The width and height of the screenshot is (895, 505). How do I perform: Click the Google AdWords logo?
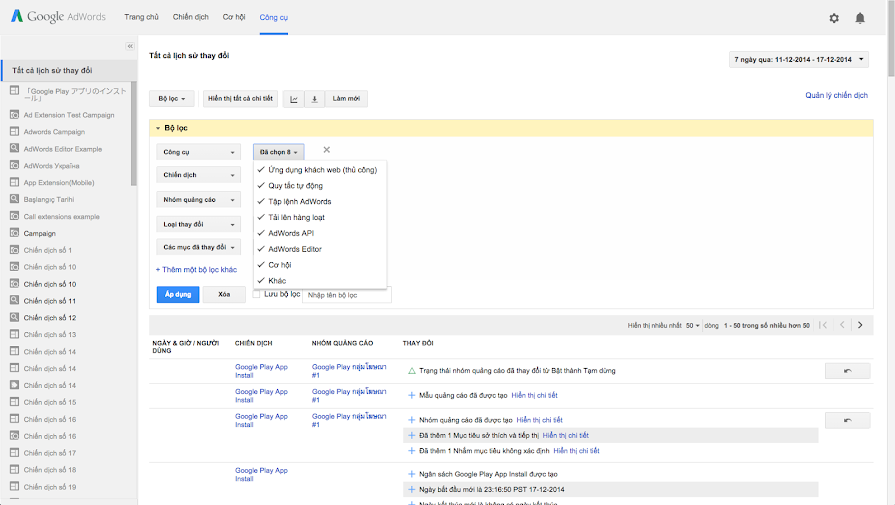coord(57,17)
